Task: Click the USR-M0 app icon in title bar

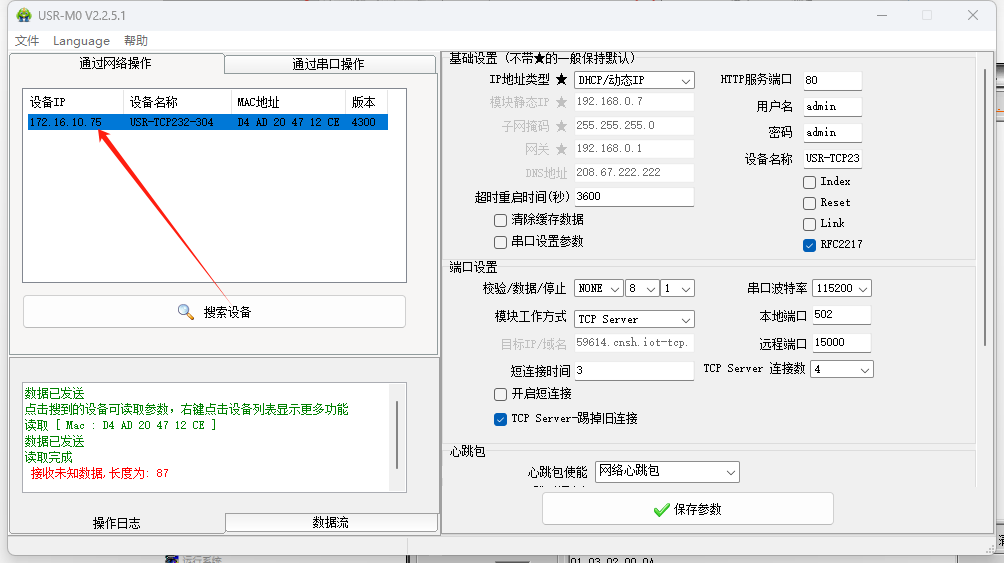Action: [24, 15]
